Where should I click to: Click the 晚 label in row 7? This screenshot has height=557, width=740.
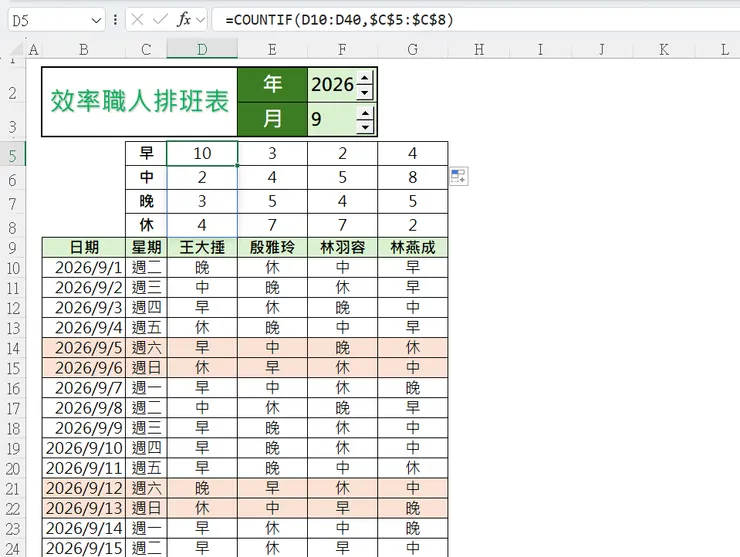[x=146, y=202]
